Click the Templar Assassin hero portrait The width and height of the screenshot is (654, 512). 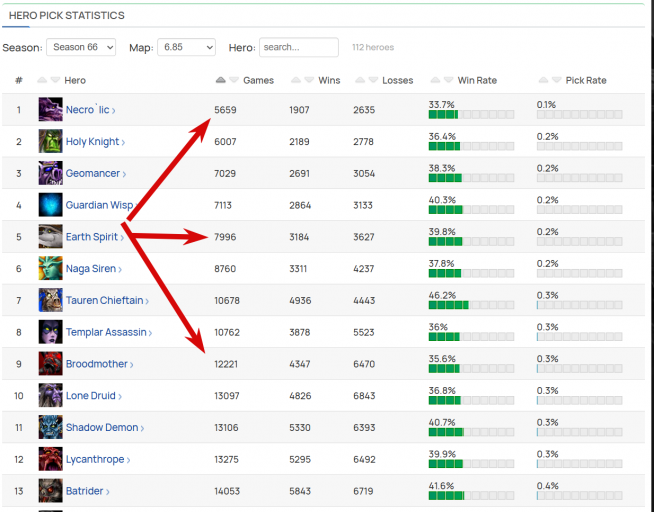pos(50,332)
